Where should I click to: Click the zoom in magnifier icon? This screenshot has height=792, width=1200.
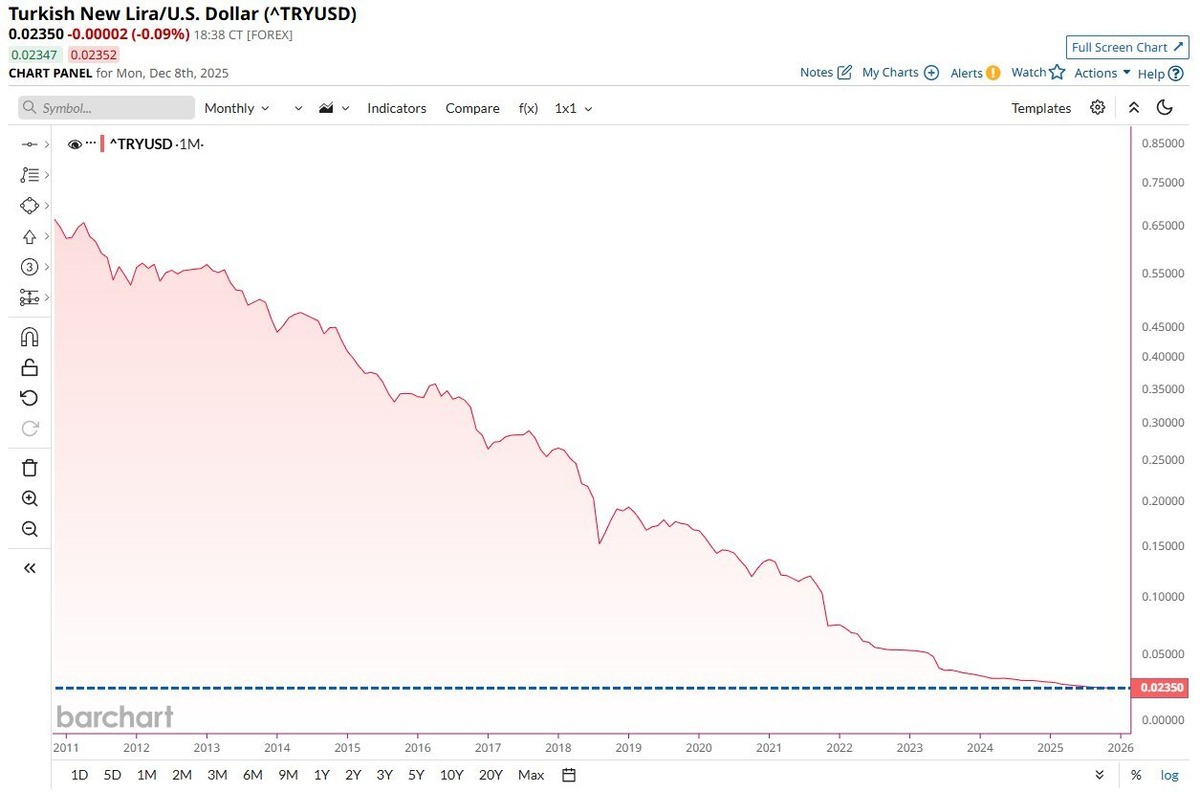click(x=29, y=499)
